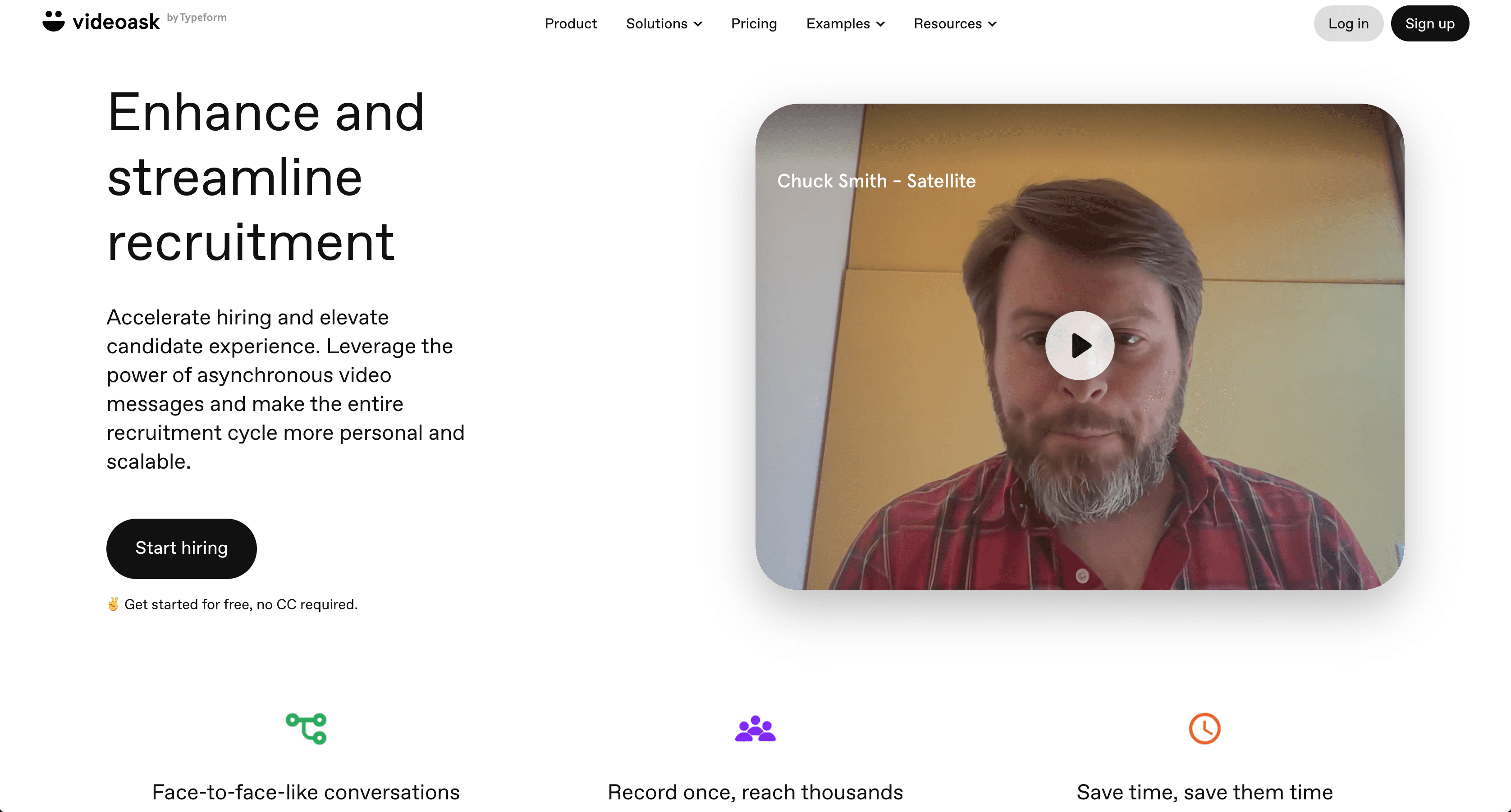Expand the Examples dropdown chevron
Viewport: 1511px width, 812px height.
(x=880, y=24)
